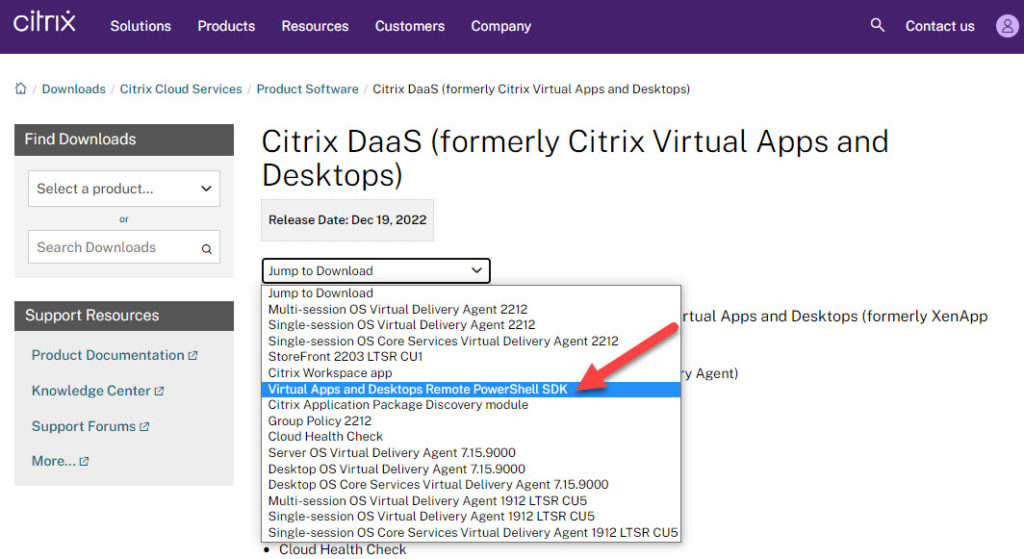Screen dimensions: 1024x559
Task: Go to home via breadcrumb house icon
Action: [x=21, y=89]
